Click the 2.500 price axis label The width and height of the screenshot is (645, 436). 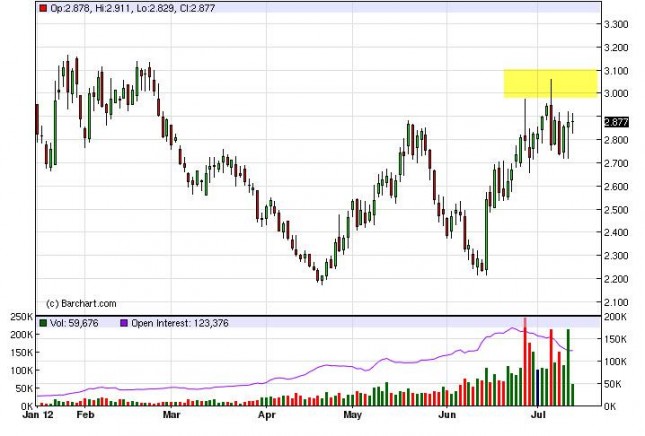(616, 210)
